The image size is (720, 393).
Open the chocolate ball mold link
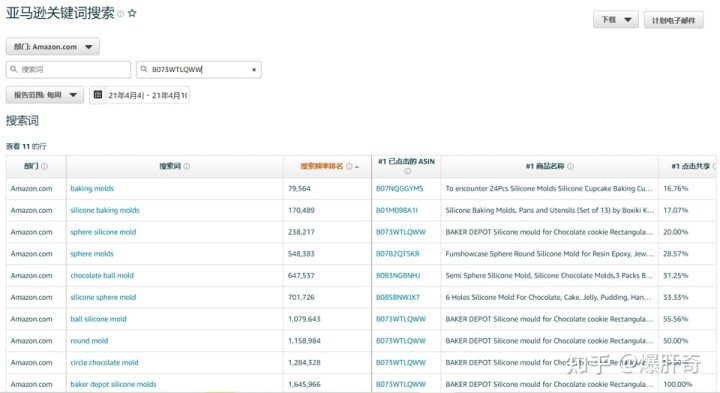(x=102, y=275)
